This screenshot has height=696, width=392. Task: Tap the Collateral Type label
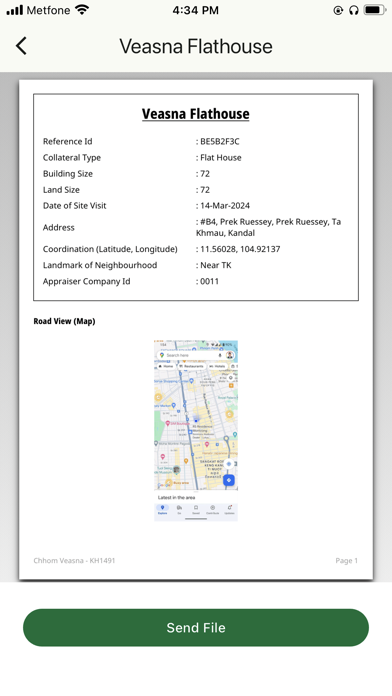tap(72, 158)
